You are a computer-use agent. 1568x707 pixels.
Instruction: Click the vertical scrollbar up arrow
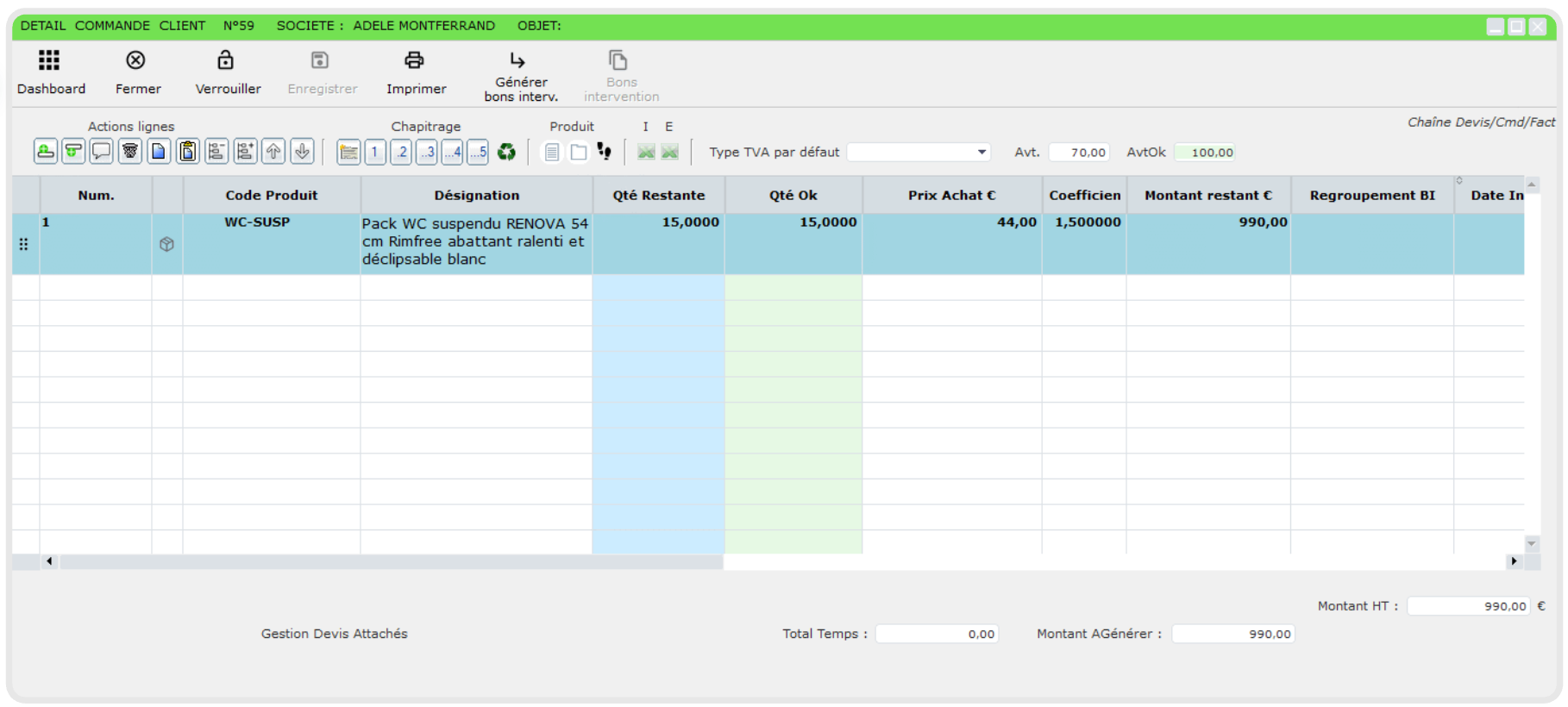pos(1532,185)
